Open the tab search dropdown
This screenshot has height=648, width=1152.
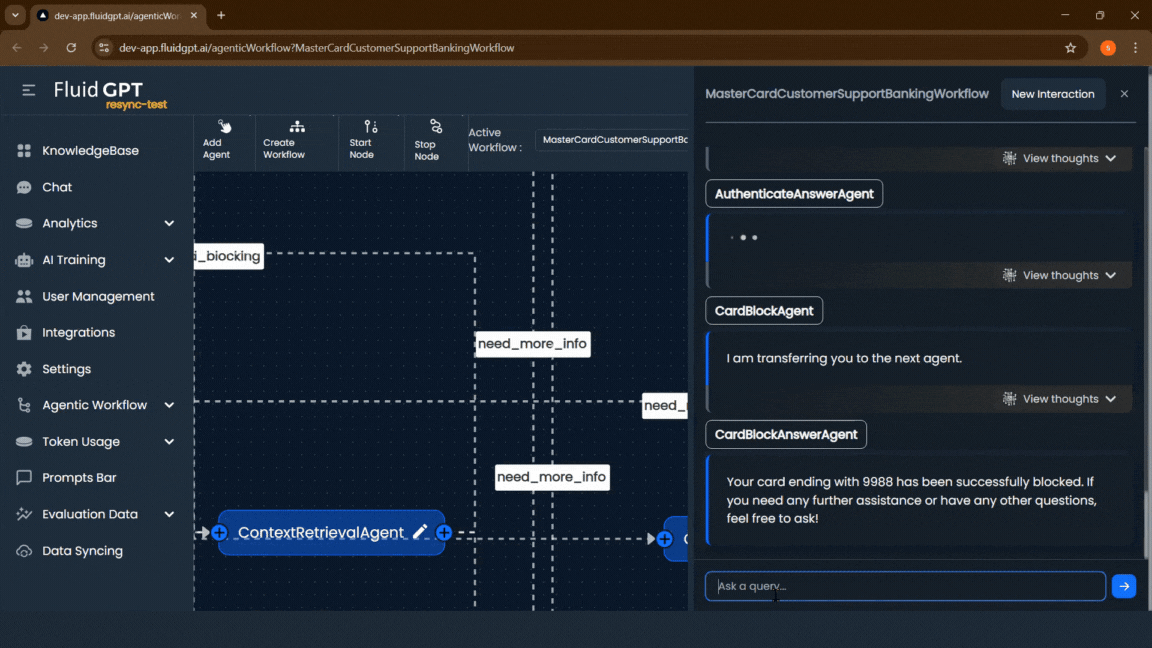(15, 15)
